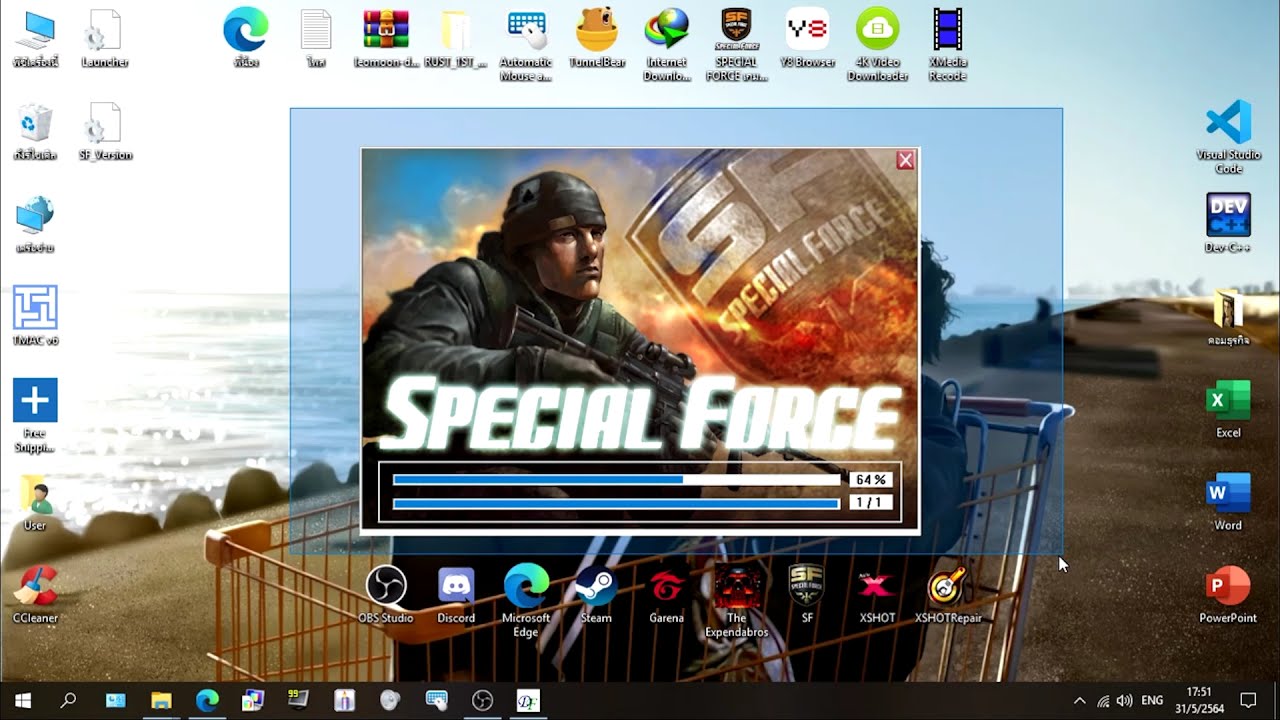Image resolution: width=1280 pixels, height=720 pixels.
Task: Open the Network desktop icon
Action: click(x=35, y=224)
